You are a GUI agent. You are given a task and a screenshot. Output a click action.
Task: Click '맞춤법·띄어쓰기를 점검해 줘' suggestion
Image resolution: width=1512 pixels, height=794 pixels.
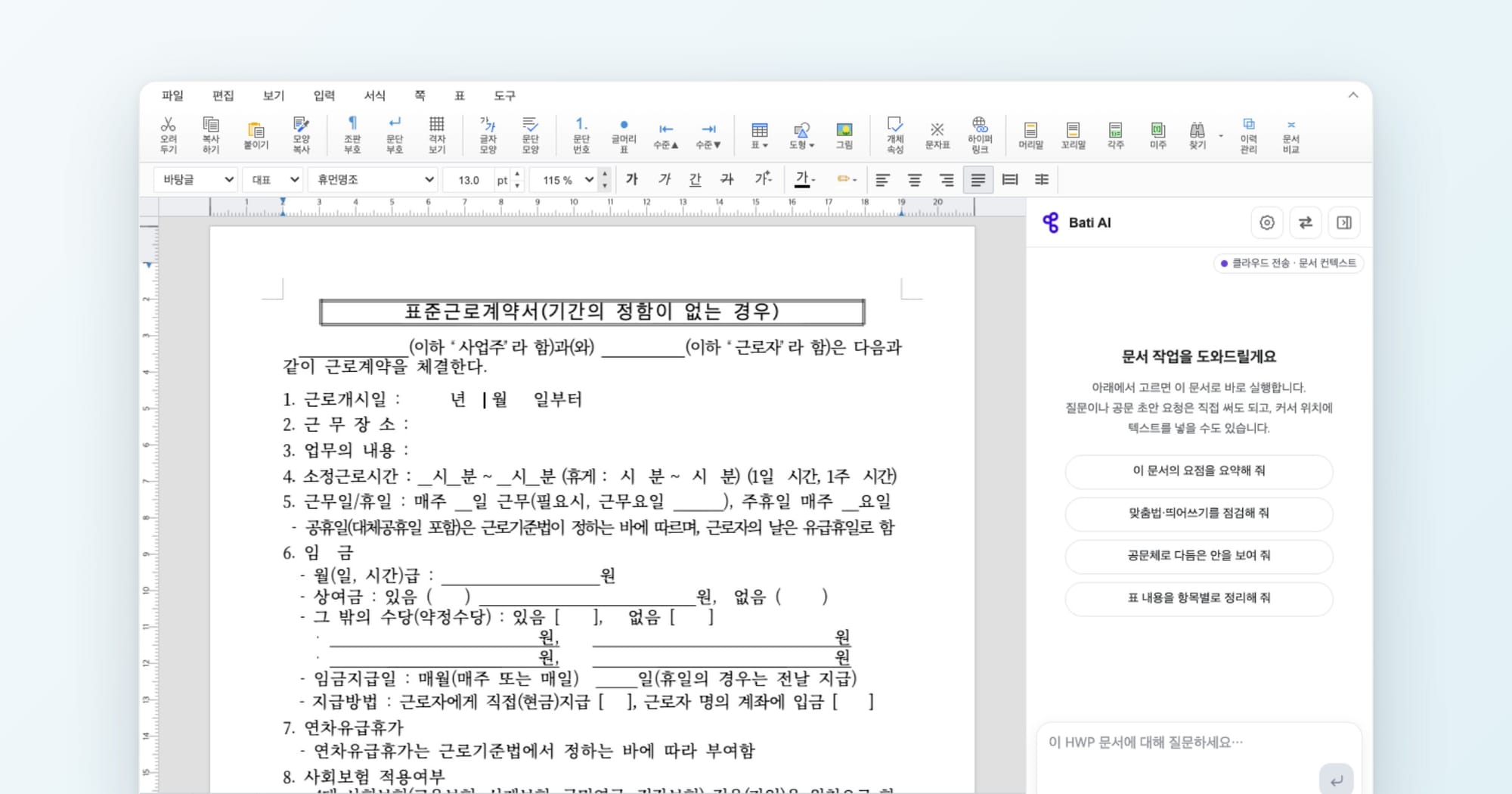coord(1199,513)
